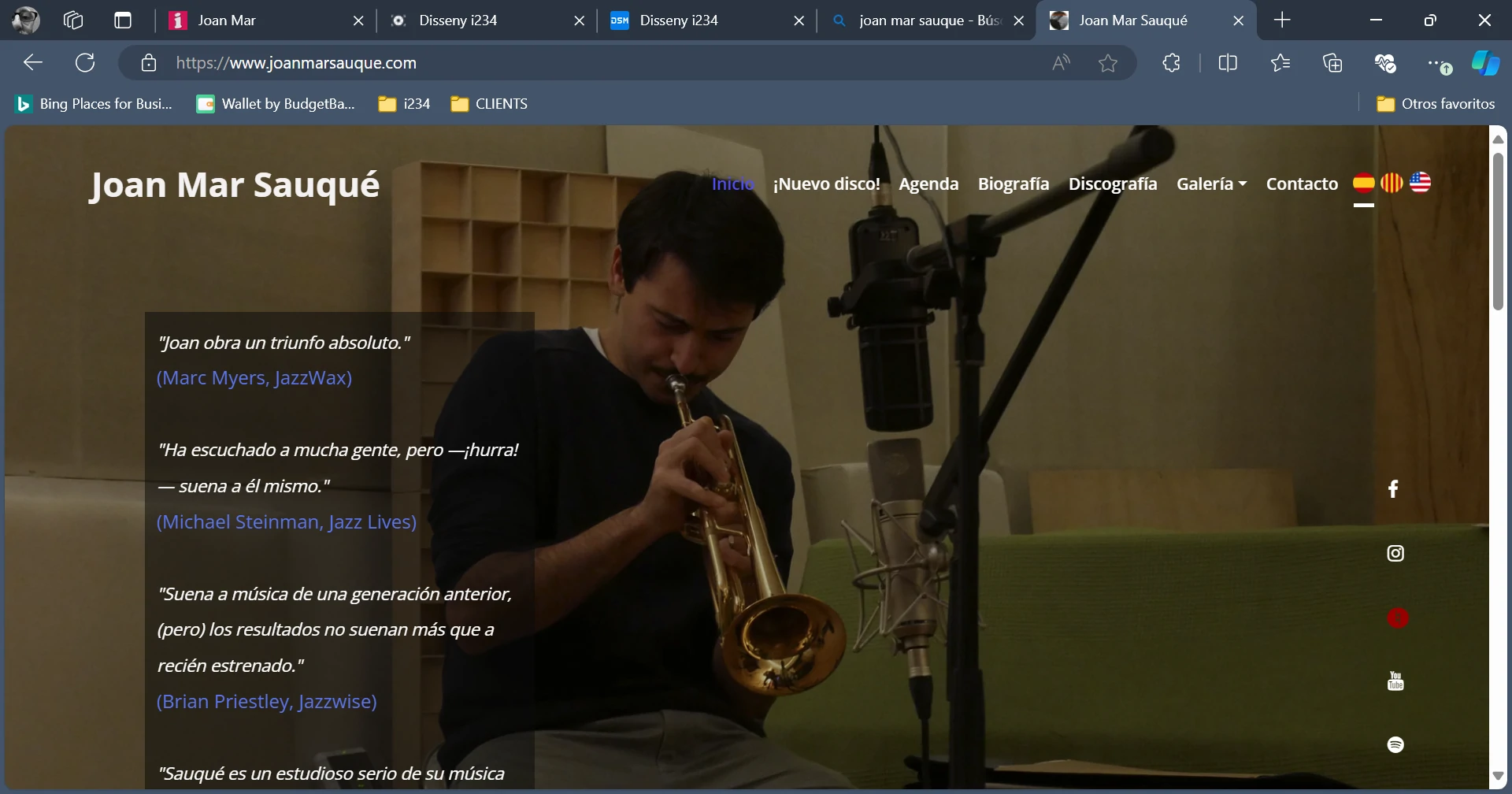Click the page vertical scrollbar thumb

tap(1498, 232)
